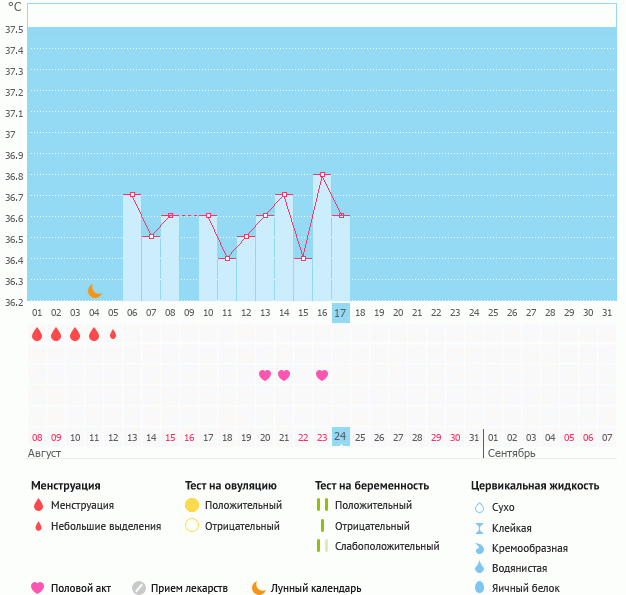Click the dry cervical fluid legend icon
The height and width of the screenshot is (595, 626).
[479, 507]
